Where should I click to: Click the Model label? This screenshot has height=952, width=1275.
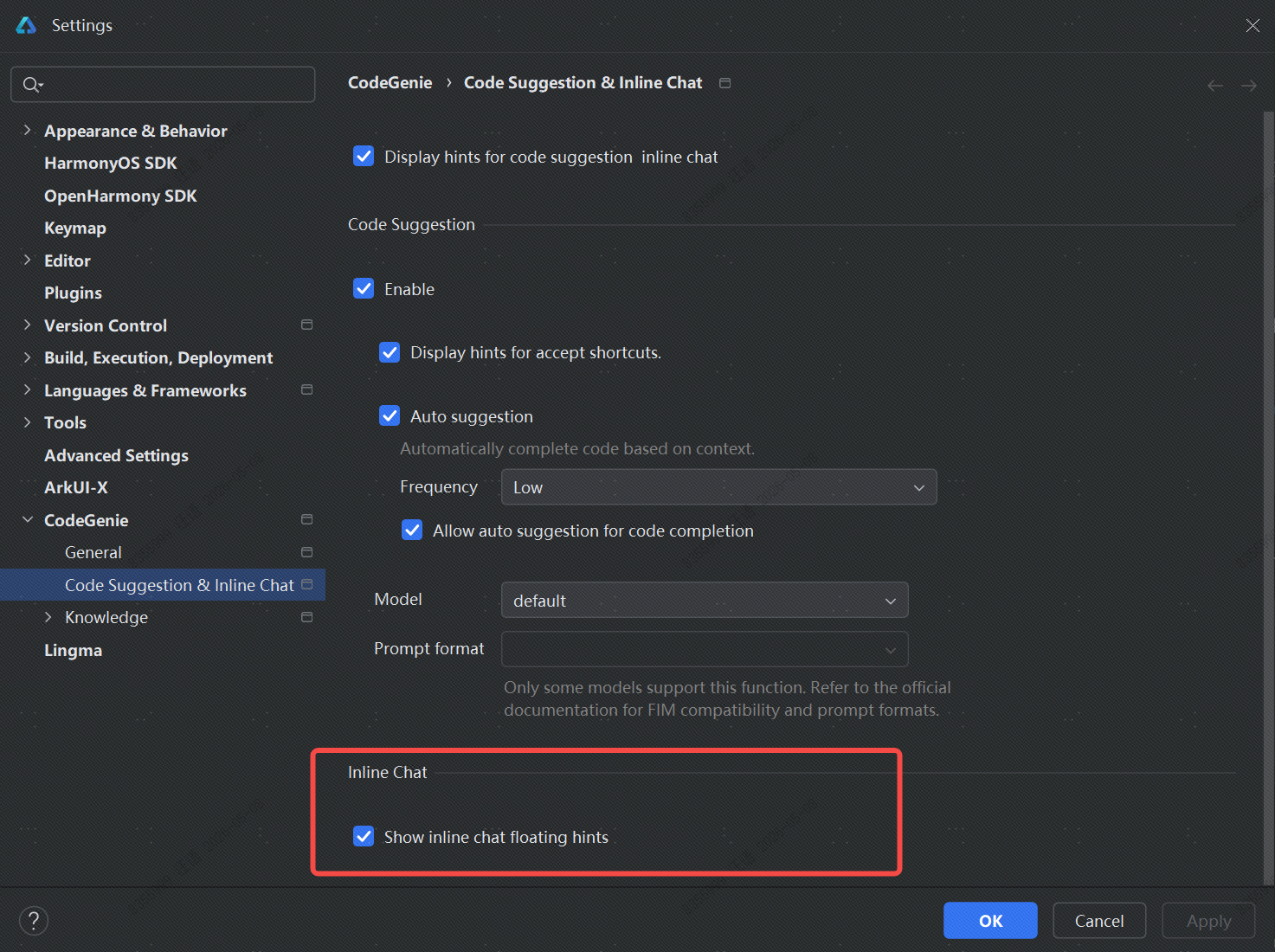(x=398, y=599)
